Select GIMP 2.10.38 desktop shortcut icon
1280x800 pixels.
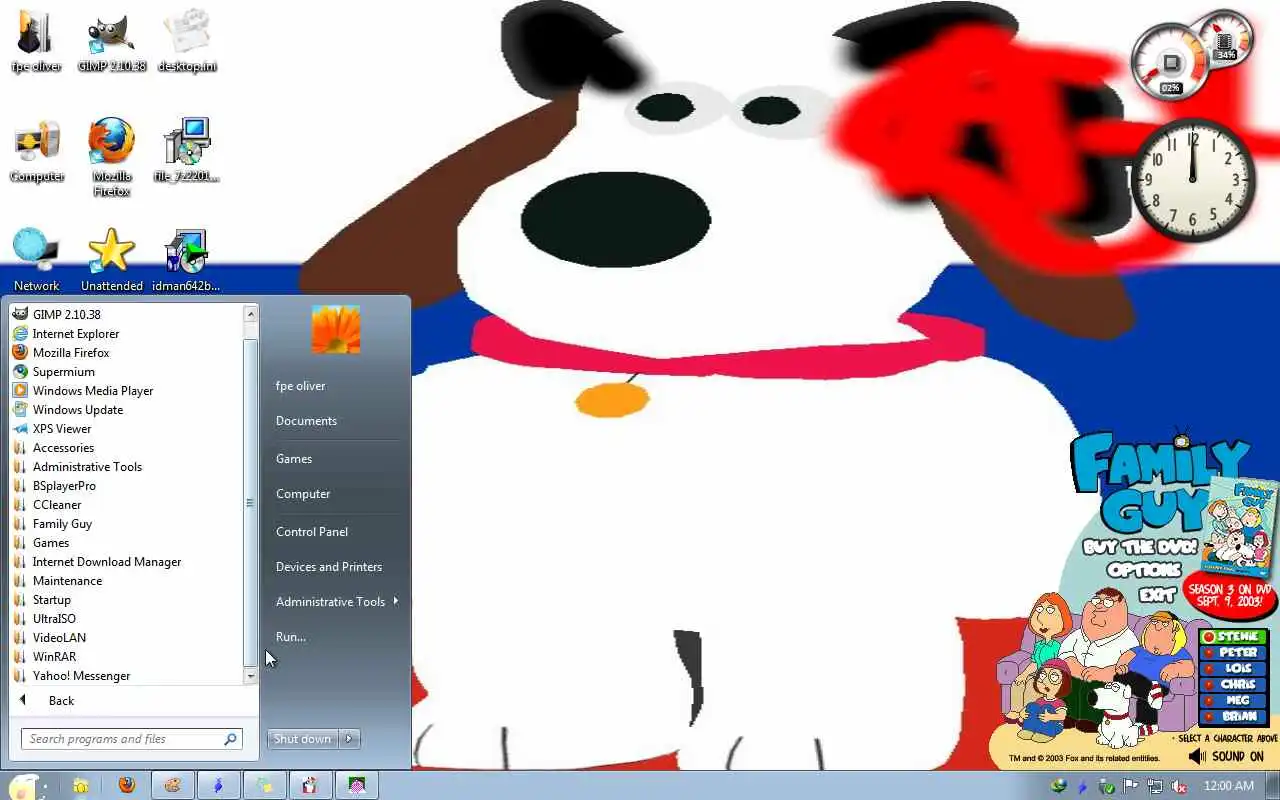pyautogui.click(x=111, y=41)
